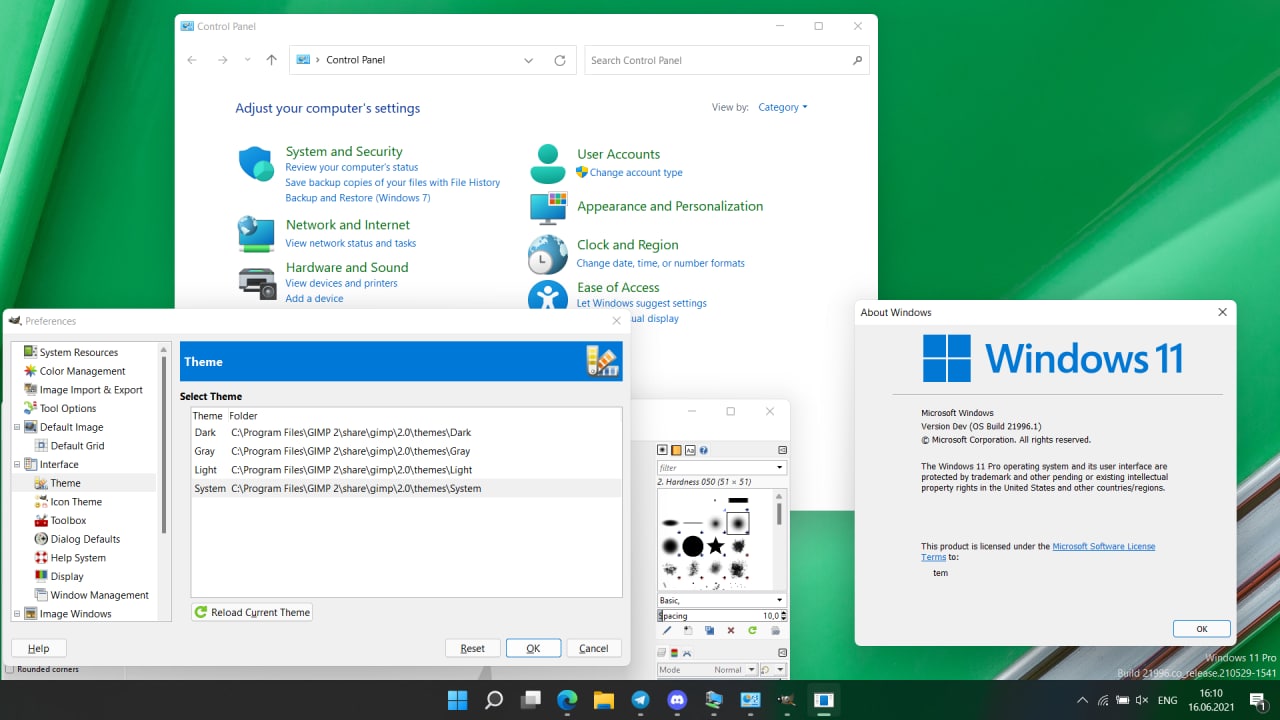The width and height of the screenshot is (1280, 720).
Task: Click the red Delete brush icon
Action: [731, 631]
